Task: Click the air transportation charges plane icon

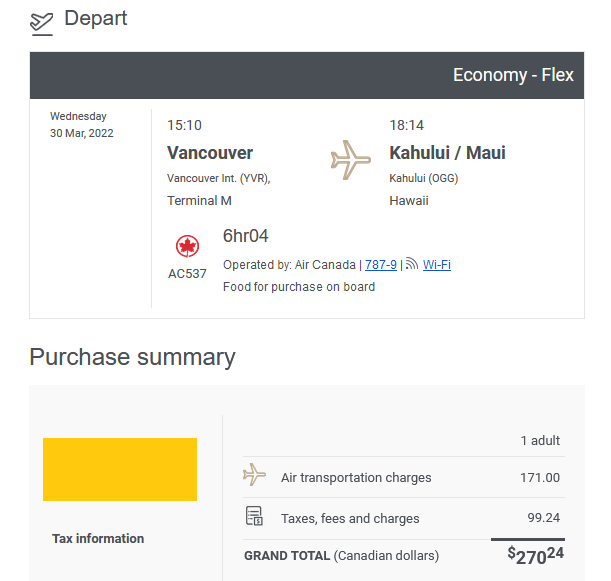Action: (x=255, y=477)
